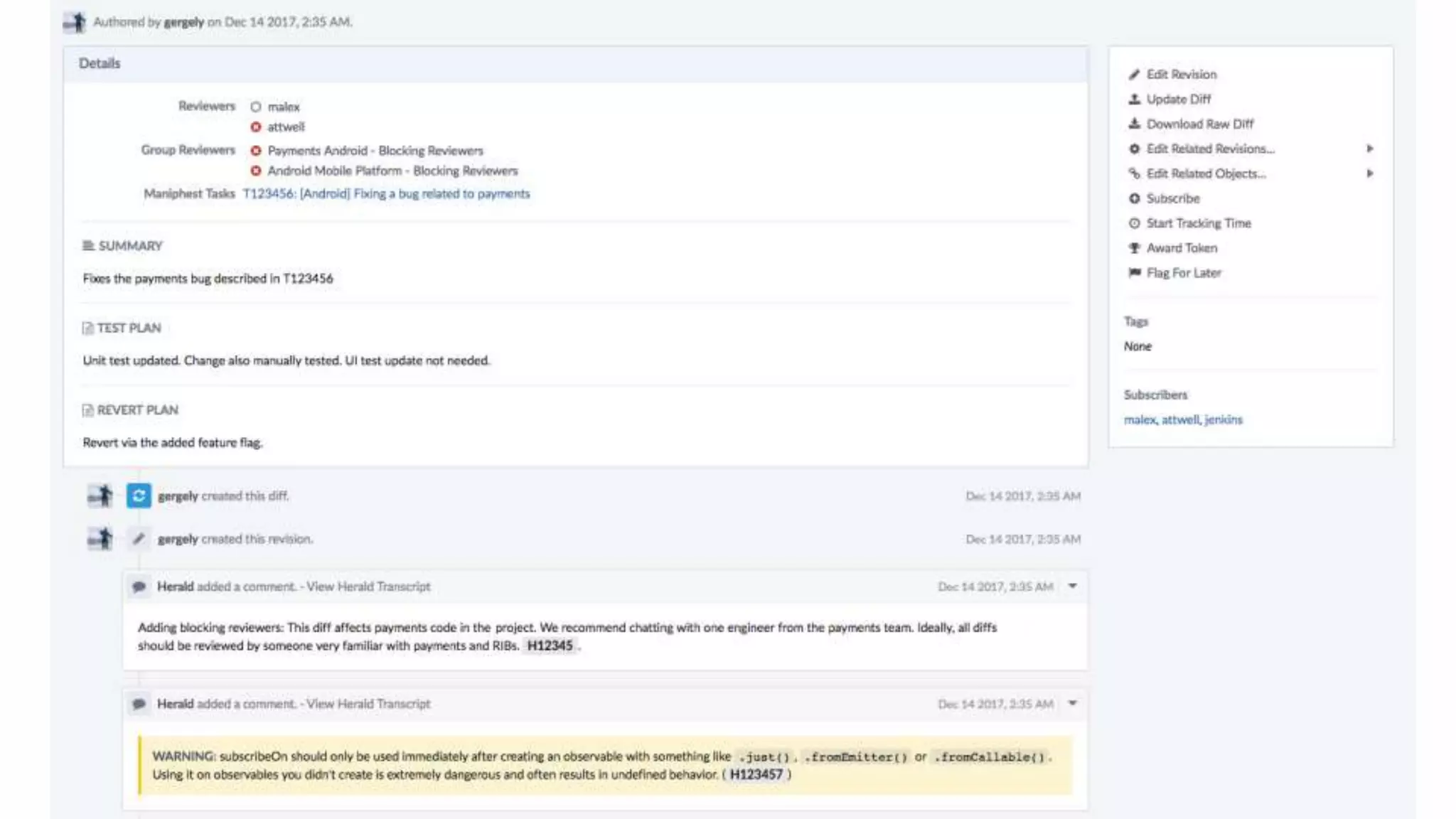
Task: Click the jenkins subscriber link
Action: pyautogui.click(x=1223, y=419)
